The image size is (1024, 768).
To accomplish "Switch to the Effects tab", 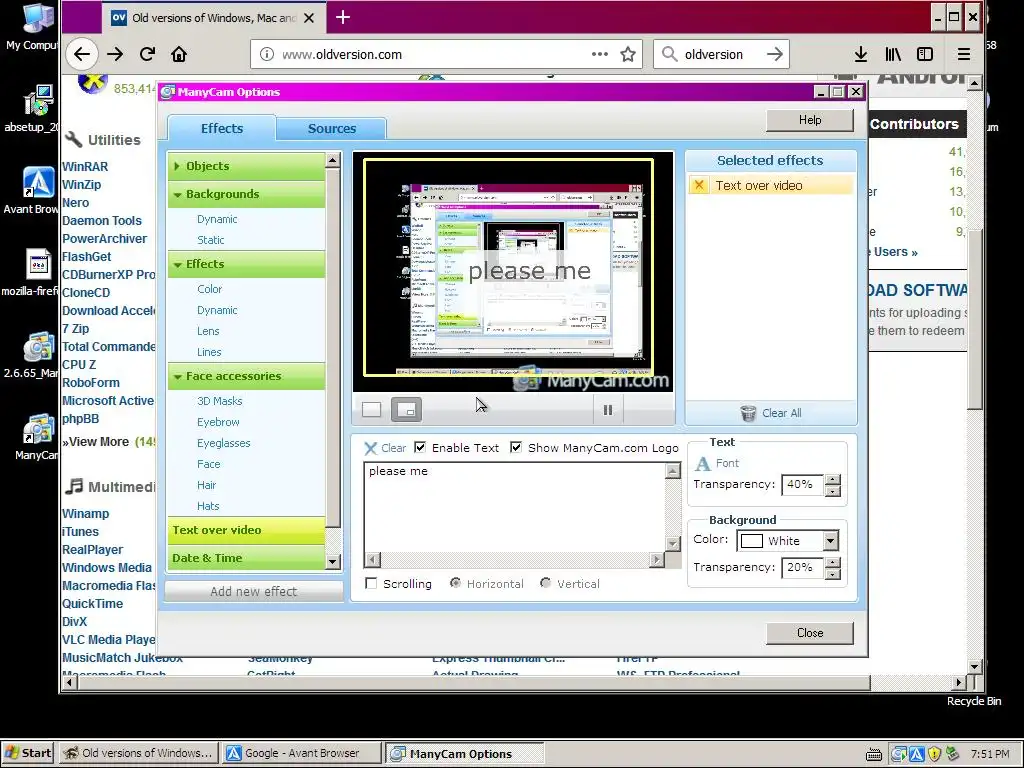I will click(221, 128).
